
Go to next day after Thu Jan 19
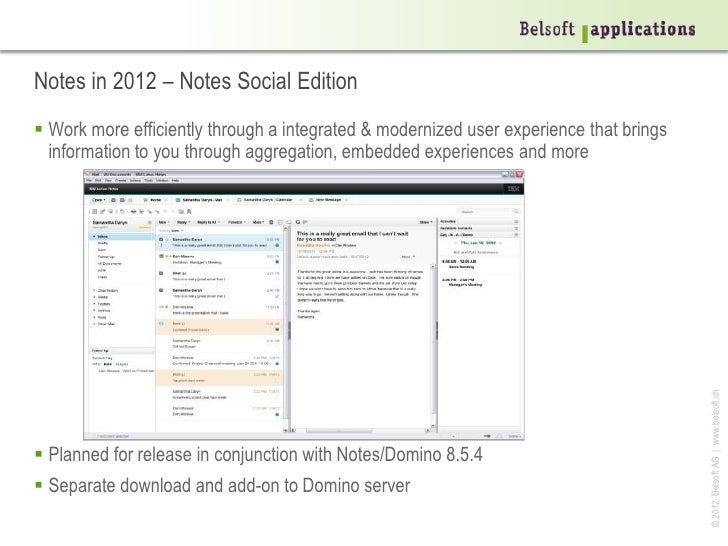pos(500,243)
